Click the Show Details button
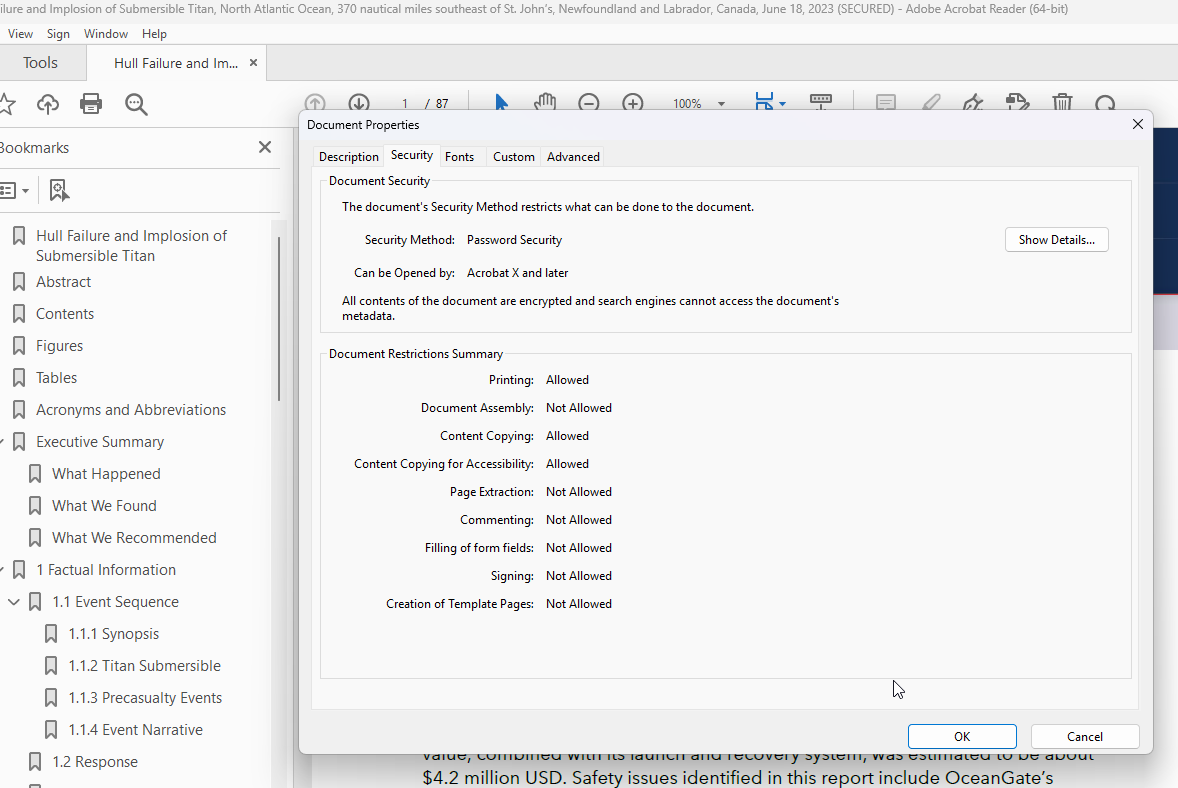Image resolution: width=1178 pixels, height=788 pixels. pos(1056,240)
